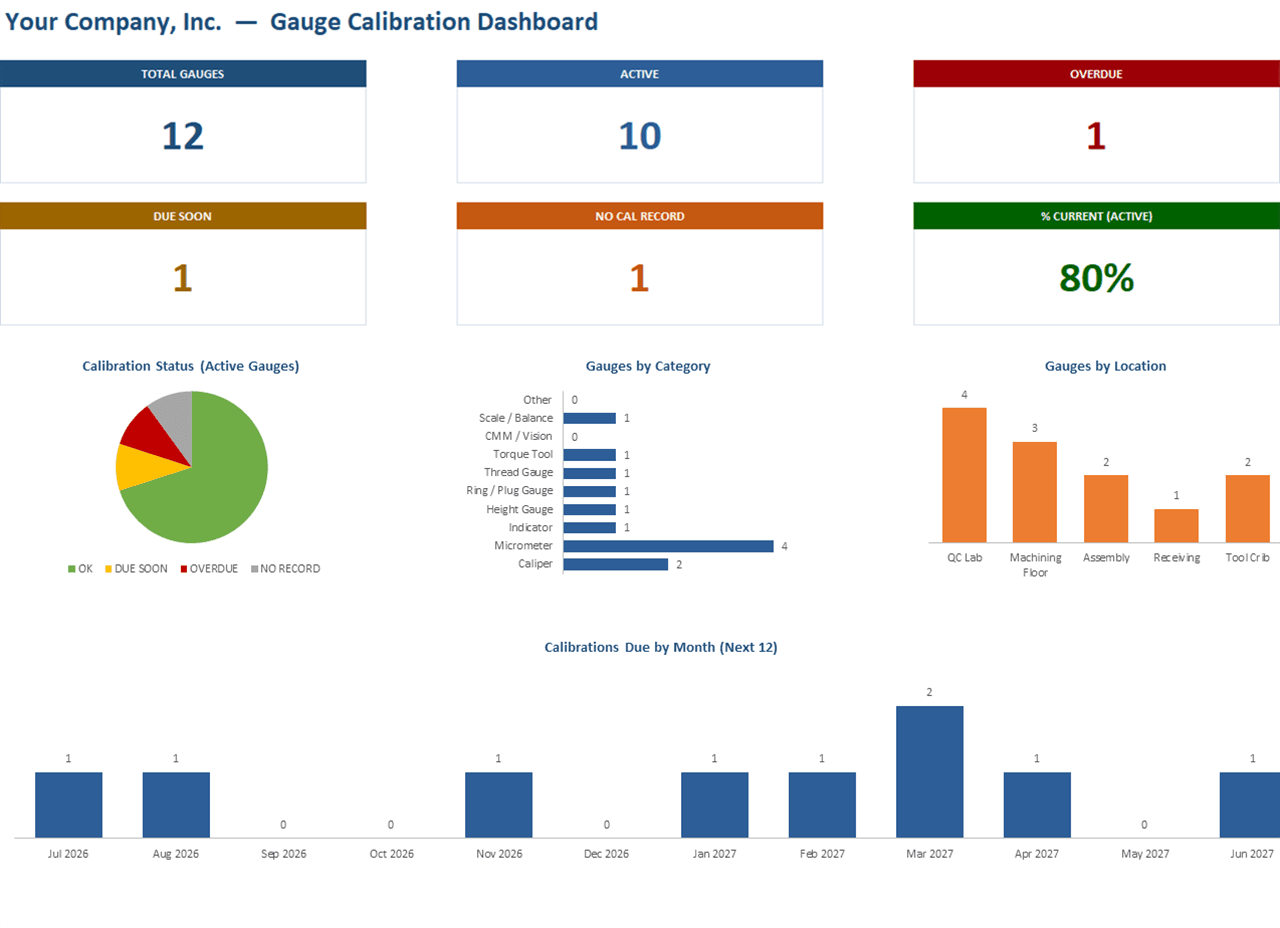Image resolution: width=1280 pixels, height=928 pixels.
Task: Select the 'Tool Crib' axis label
Action: coord(1248,558)
